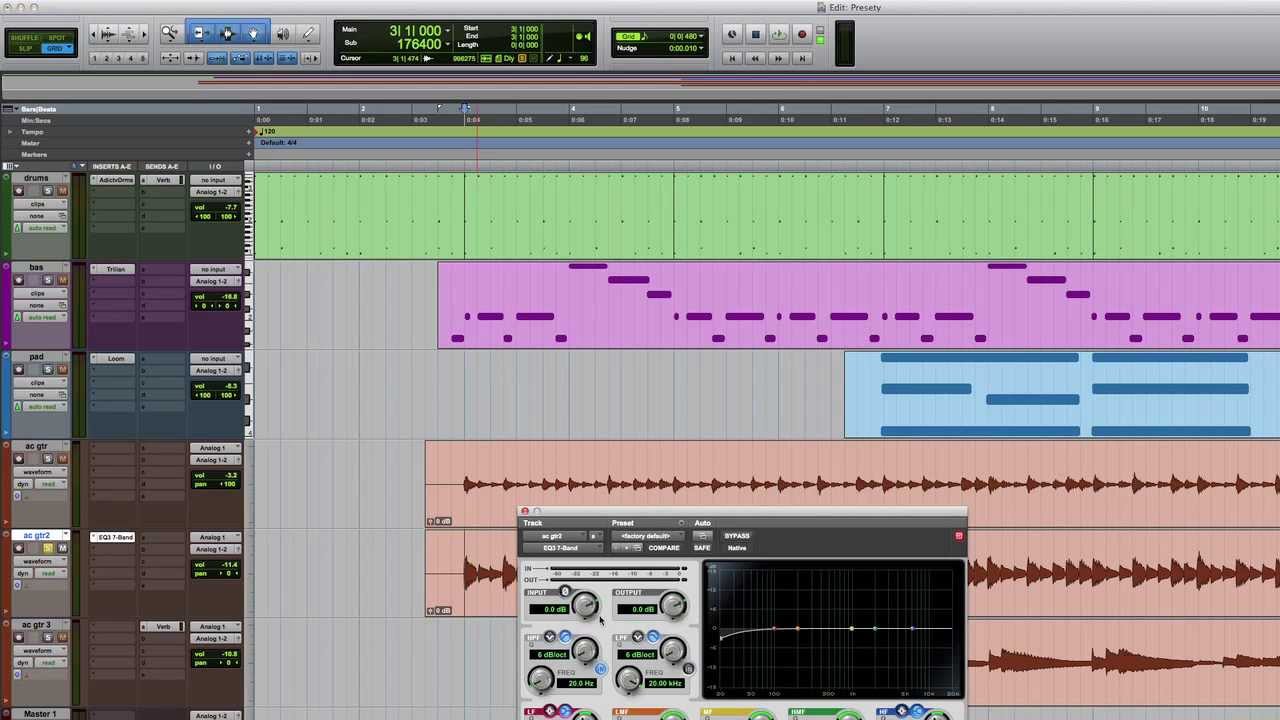Toggle solo on the drums track
Viewport: 1280px width, 720px height.
tap(46, 191)
